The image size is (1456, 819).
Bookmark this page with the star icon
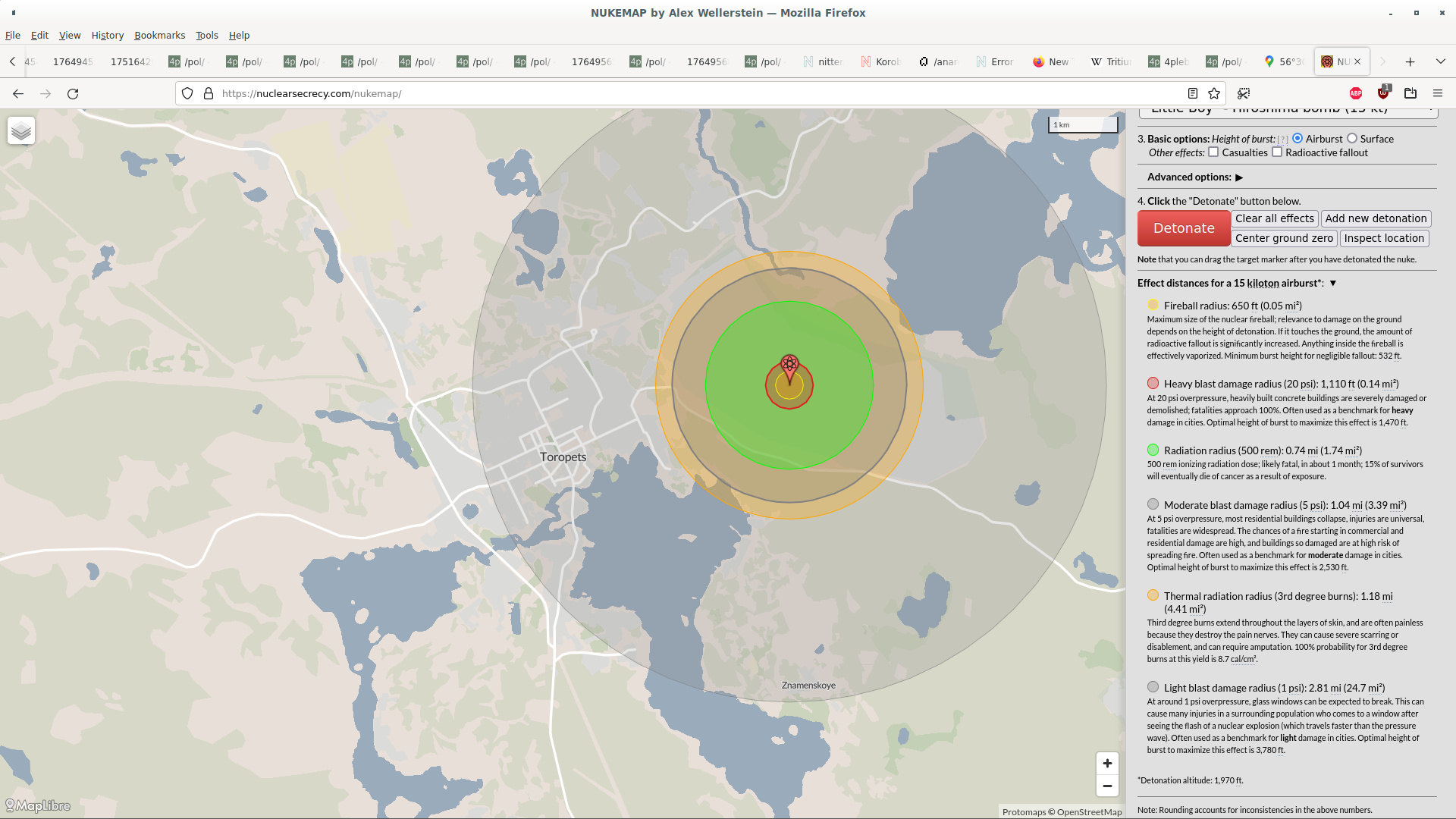[x=1214, y=94]
